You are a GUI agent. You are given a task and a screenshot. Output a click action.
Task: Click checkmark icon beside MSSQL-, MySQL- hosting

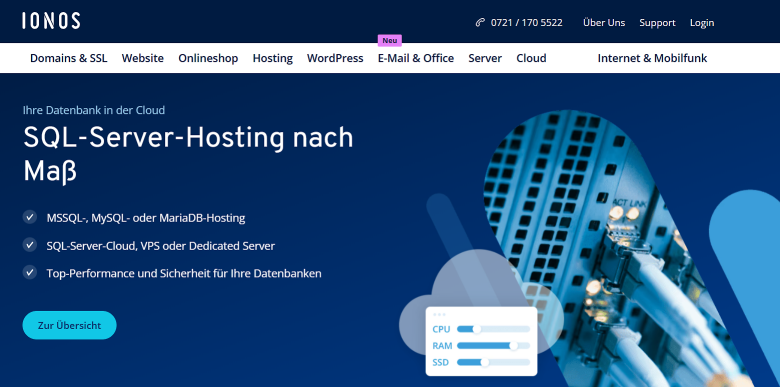pyautogui.click(x=30, y=217)
